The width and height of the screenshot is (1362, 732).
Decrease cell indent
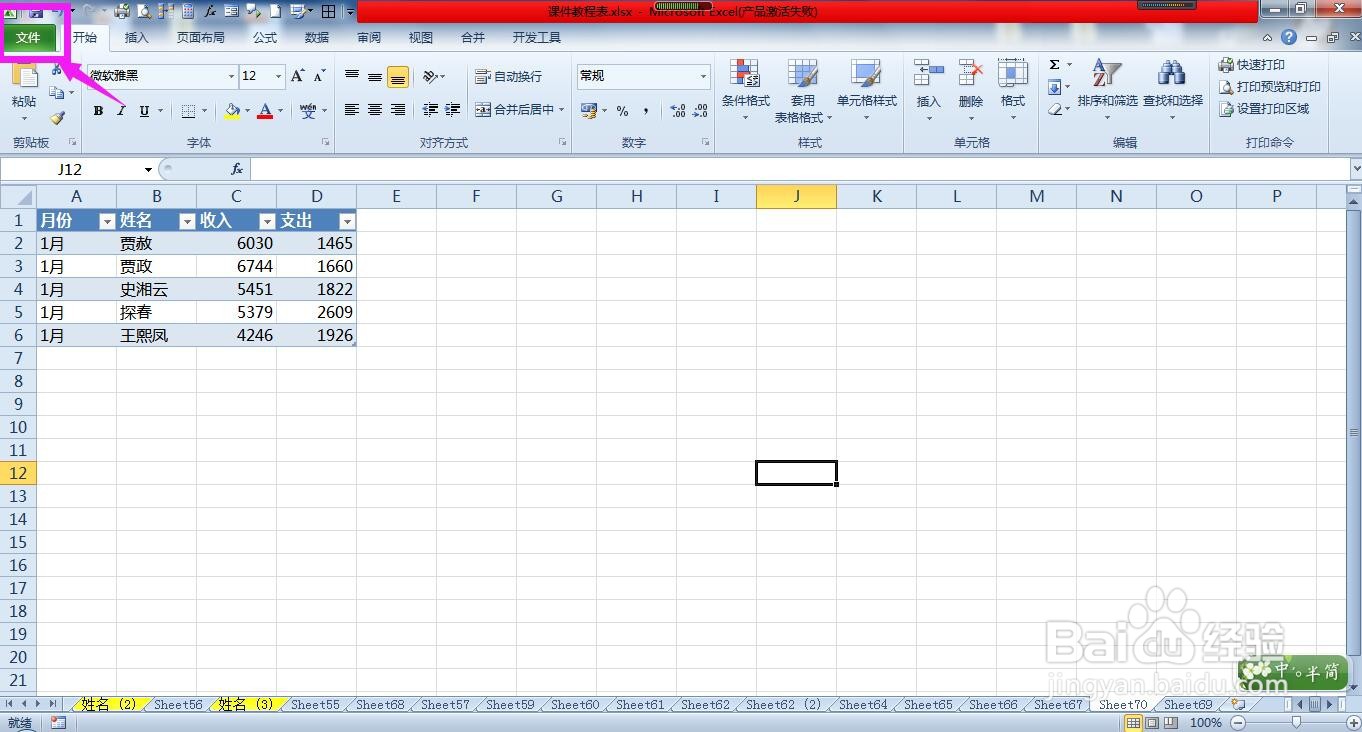click(x=431, y=110)
